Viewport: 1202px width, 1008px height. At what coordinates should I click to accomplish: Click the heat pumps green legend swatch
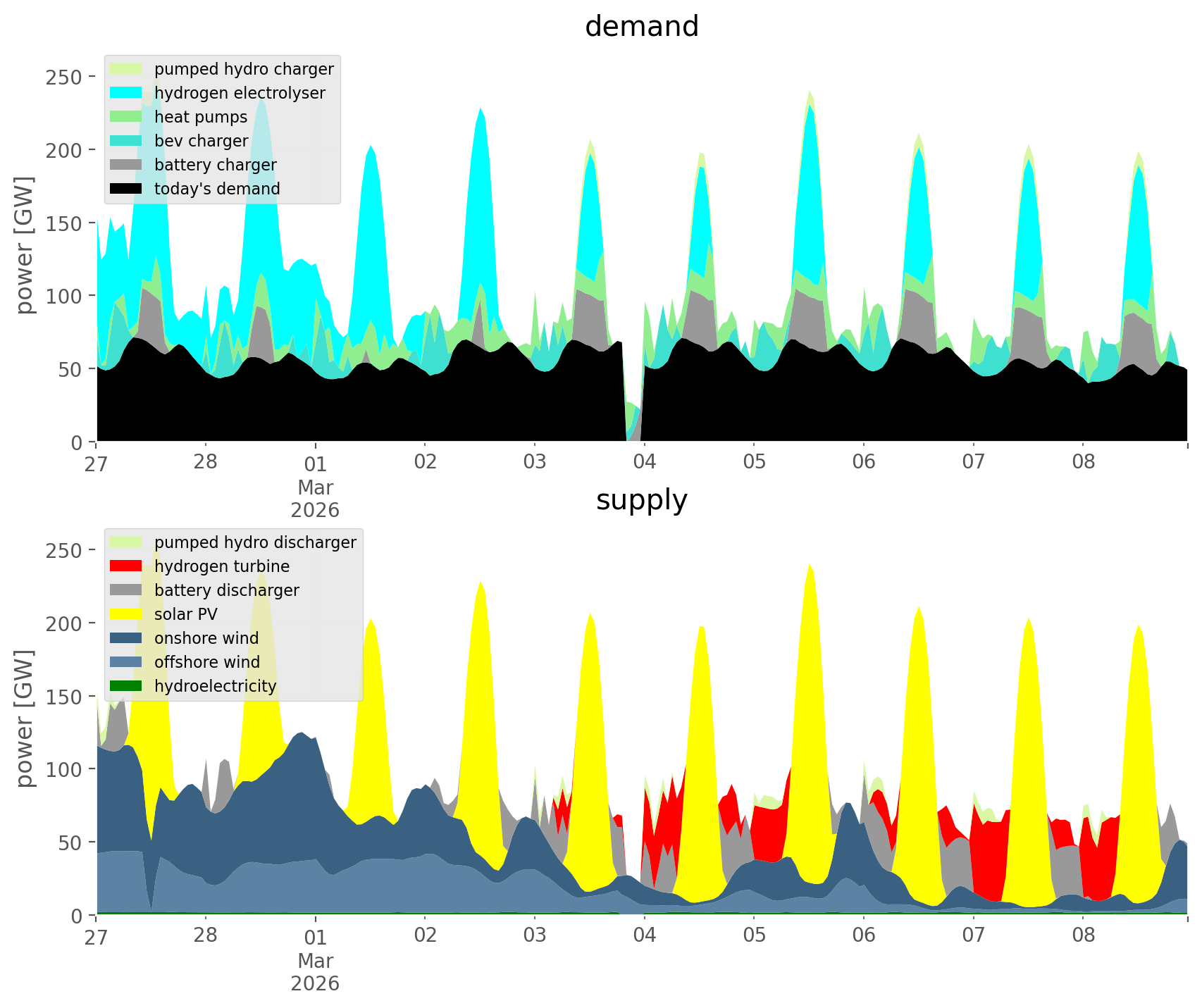127,117
